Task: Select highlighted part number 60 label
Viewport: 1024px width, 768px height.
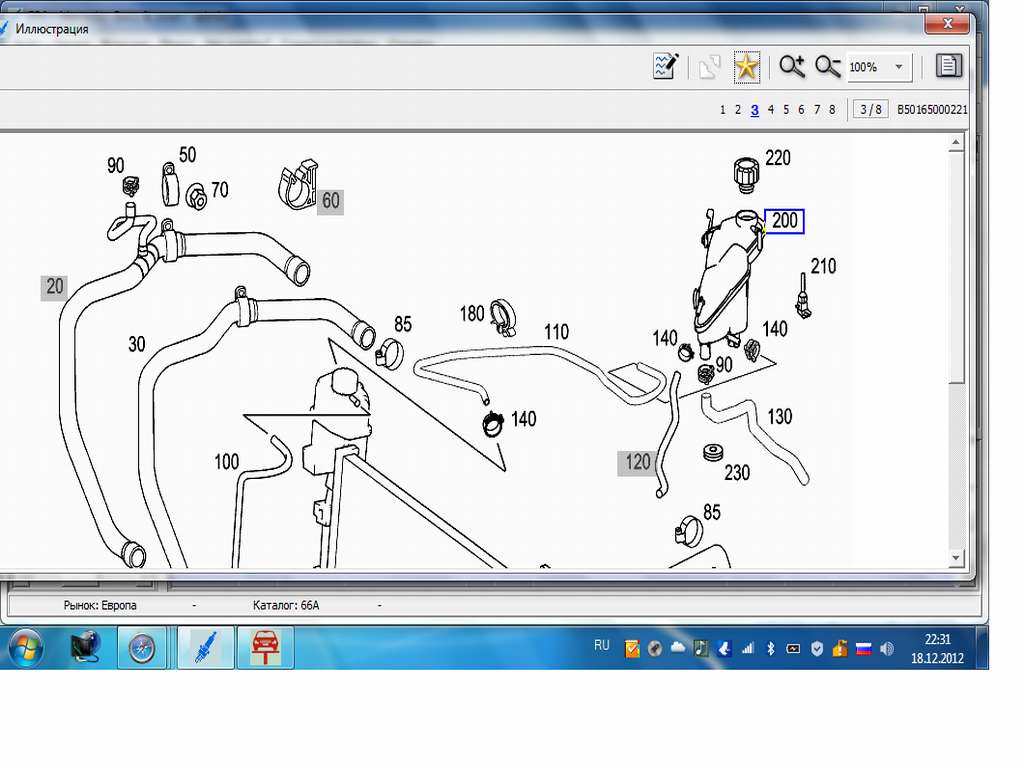Action: (x=330, y=201)
